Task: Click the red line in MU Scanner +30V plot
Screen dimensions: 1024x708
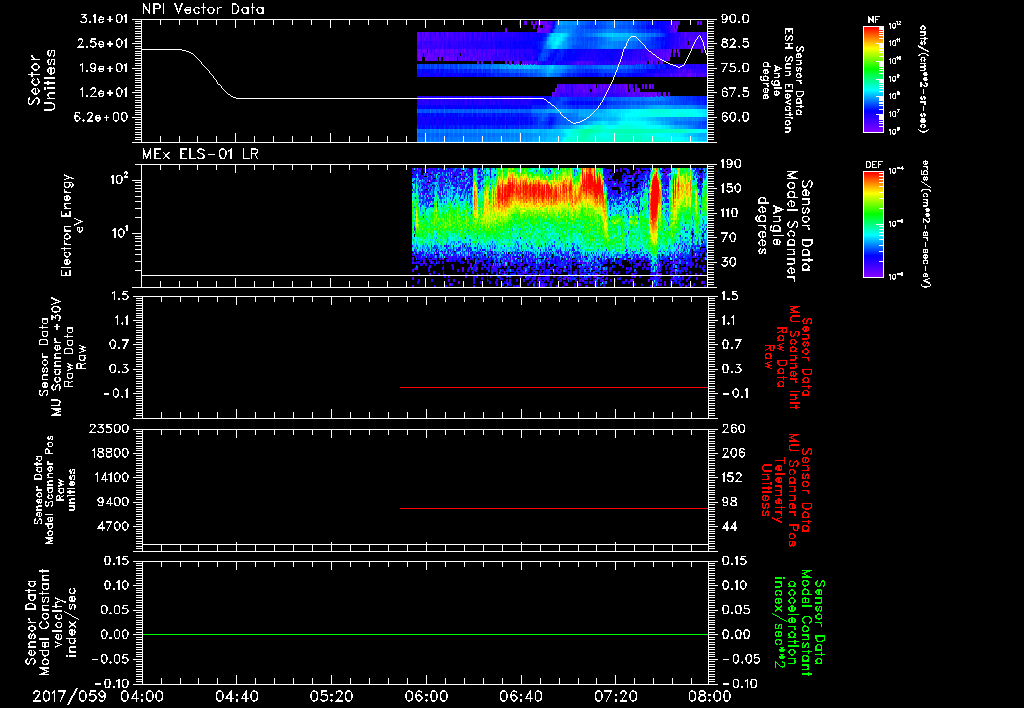Action: point(554,387)
